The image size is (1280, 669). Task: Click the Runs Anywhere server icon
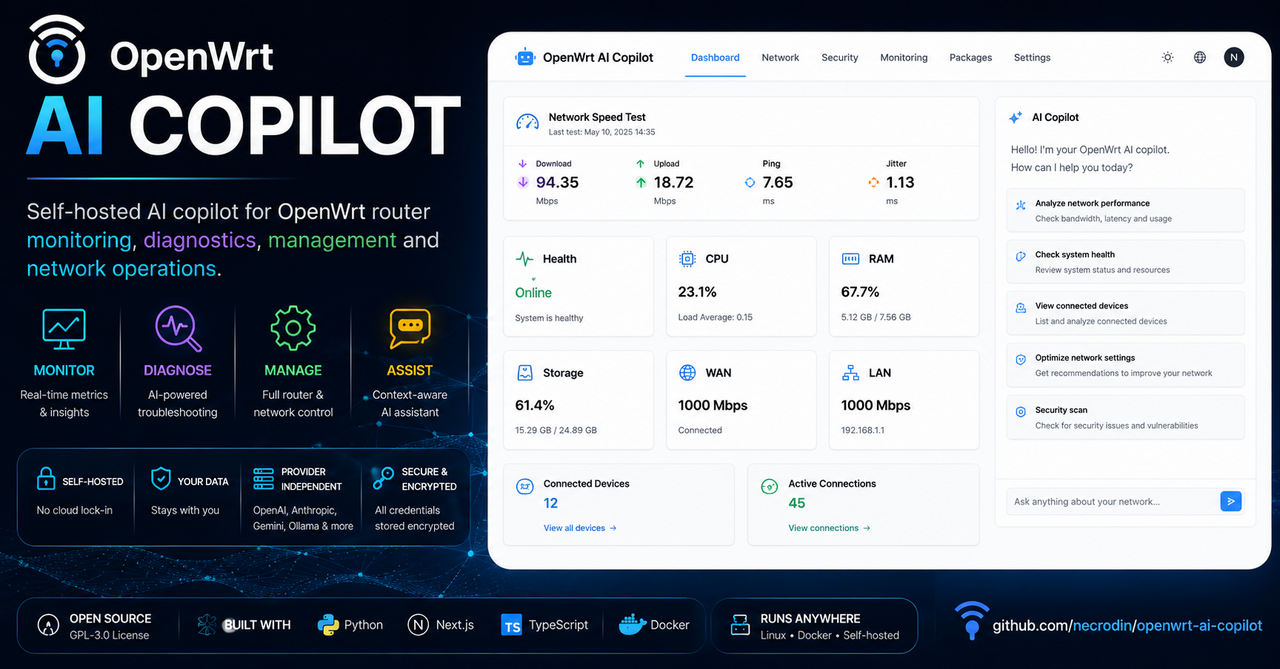coord(740,625)
